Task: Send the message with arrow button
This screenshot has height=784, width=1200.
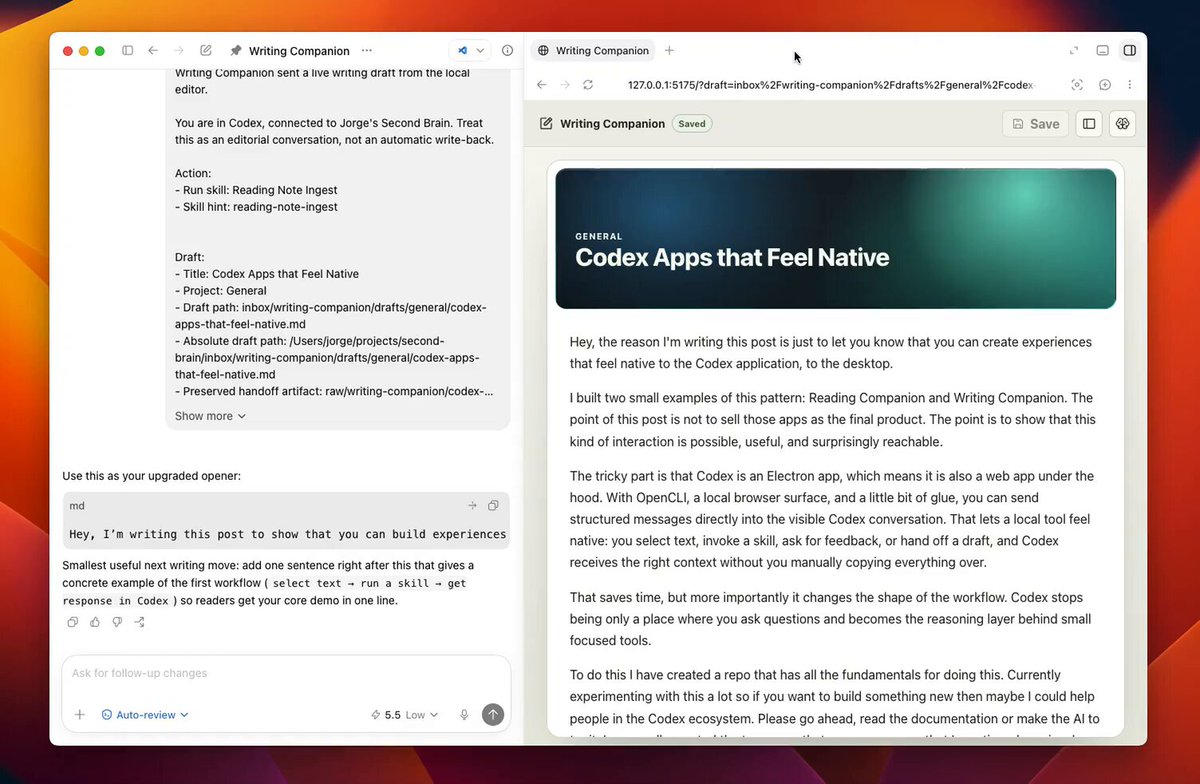Action: (492, 714)
